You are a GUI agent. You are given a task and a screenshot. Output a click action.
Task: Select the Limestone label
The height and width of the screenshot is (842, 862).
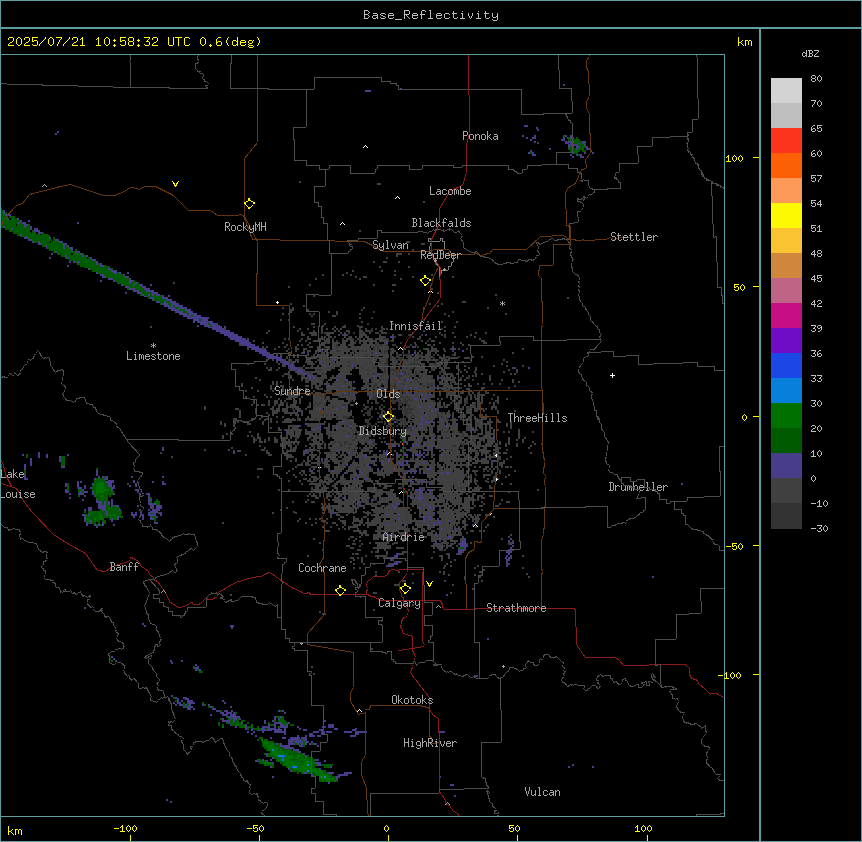153,356
